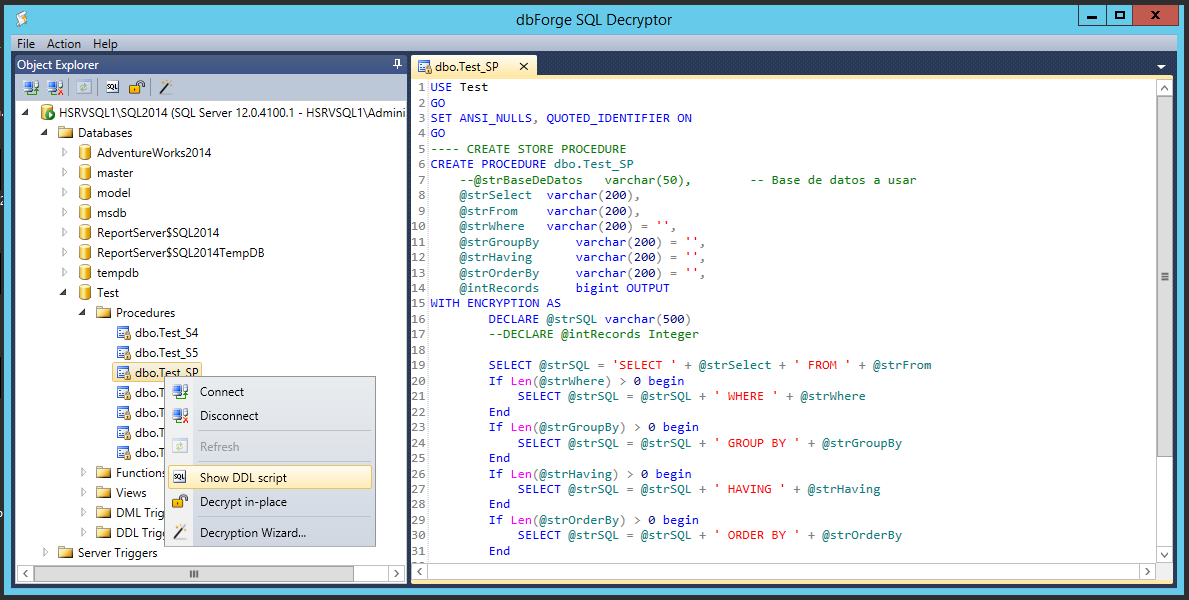Screen dimensions: 1189x600
Task: Expand the Views folder
Action: [x=84, y=492]
